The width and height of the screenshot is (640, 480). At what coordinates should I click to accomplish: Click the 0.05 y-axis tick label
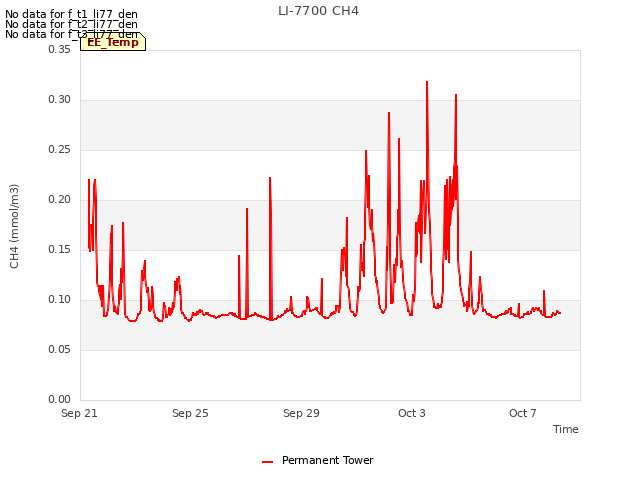pos(59,349)
